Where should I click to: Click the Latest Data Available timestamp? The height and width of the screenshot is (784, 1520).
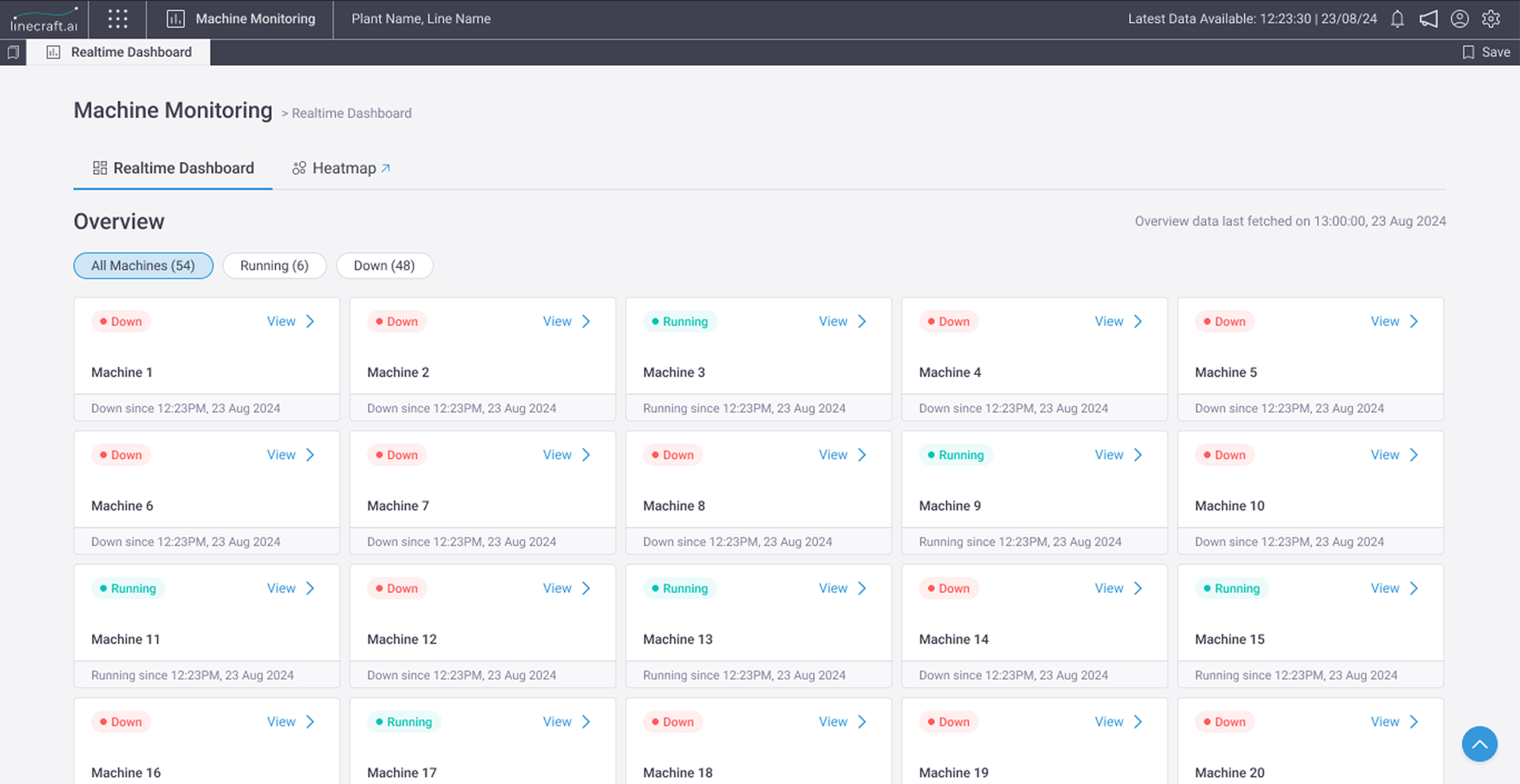[1252, 19]
